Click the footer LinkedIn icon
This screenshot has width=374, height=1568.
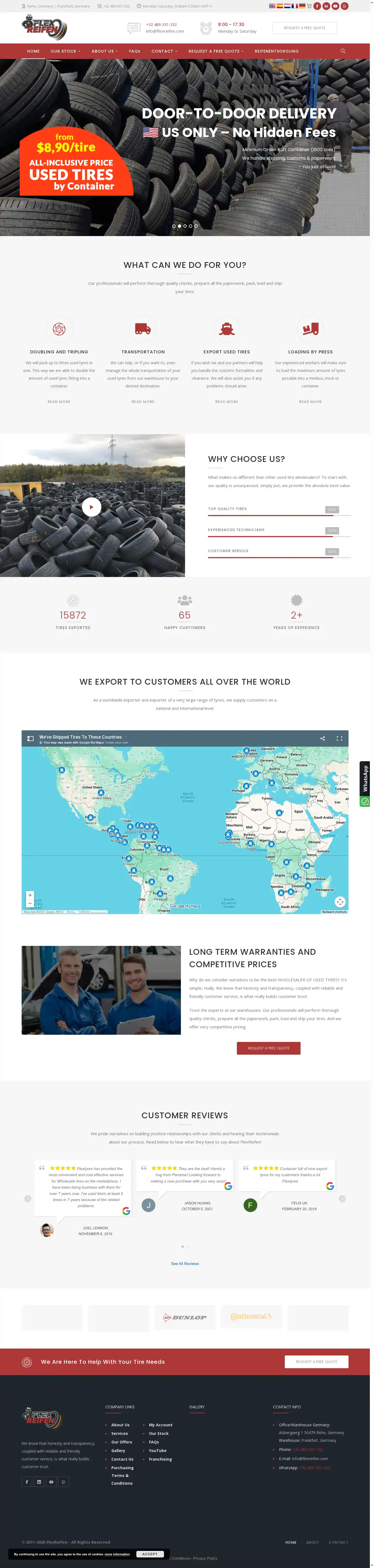39,1482
